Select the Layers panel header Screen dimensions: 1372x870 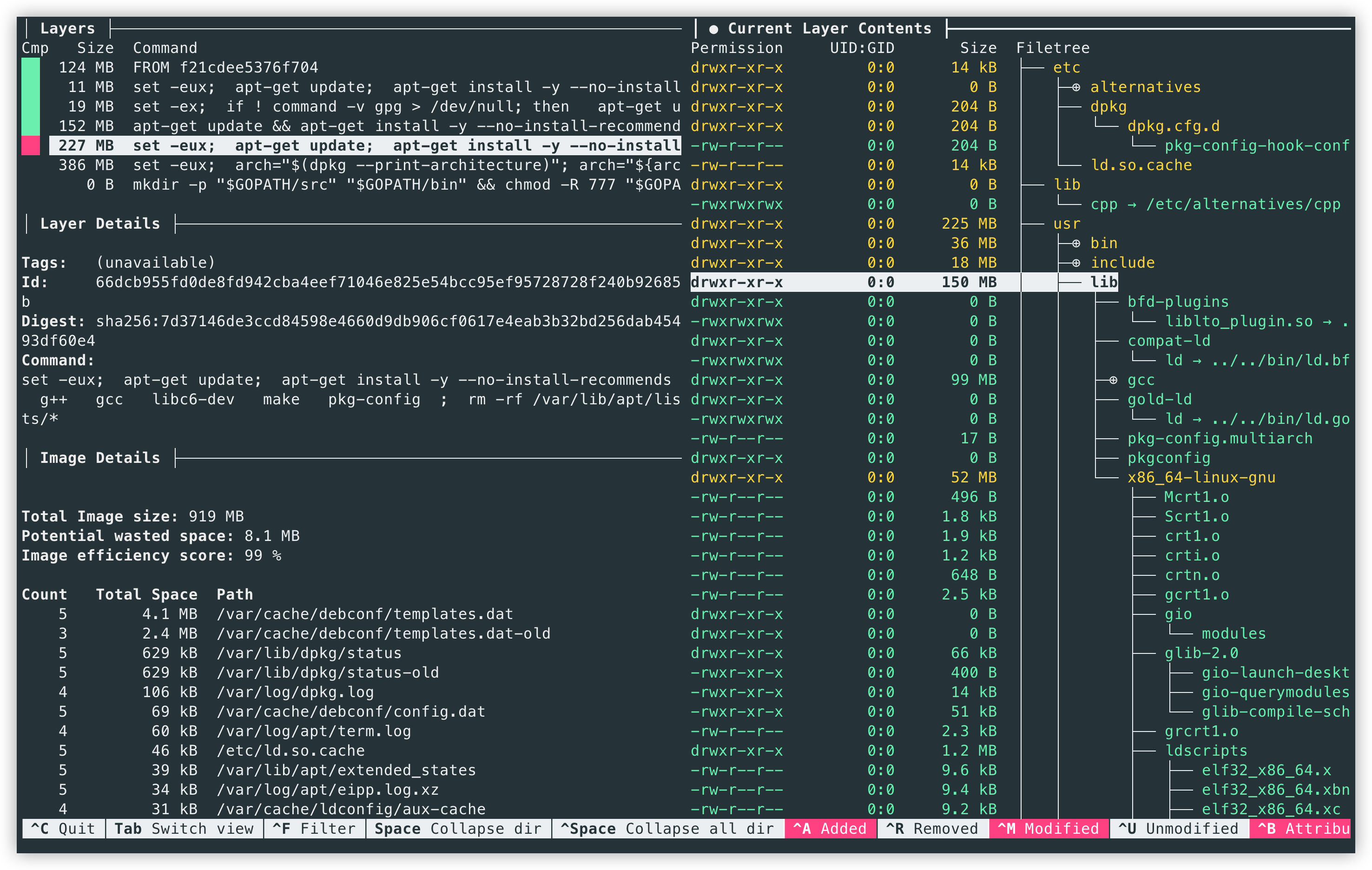(x=66, y=28)
